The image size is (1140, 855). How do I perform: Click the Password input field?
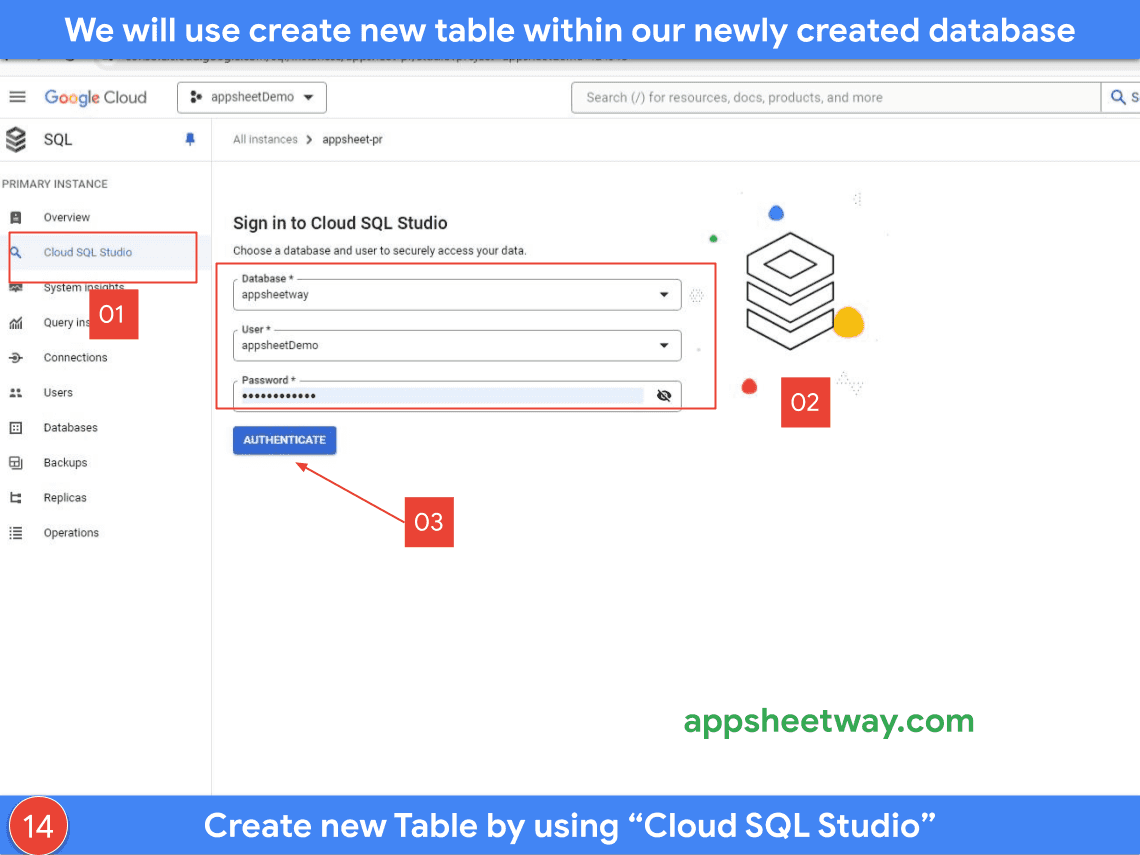click(440, 396)
